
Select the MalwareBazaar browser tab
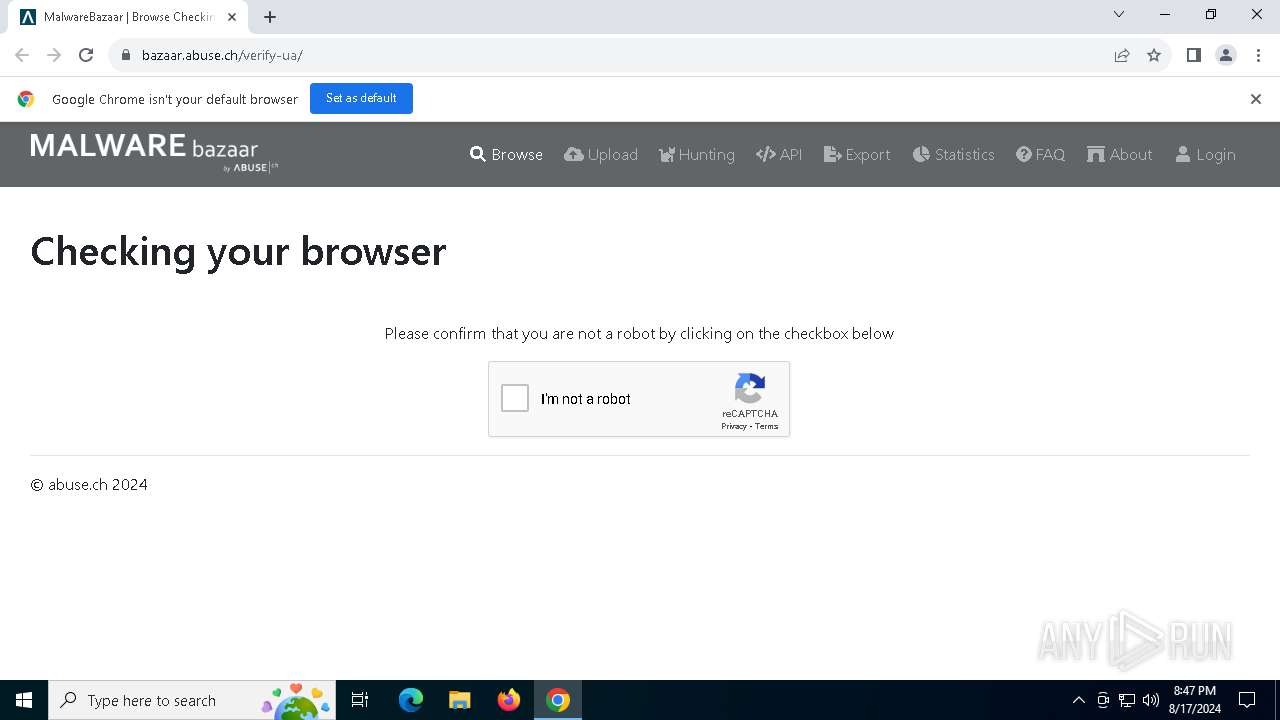(126, 17)
